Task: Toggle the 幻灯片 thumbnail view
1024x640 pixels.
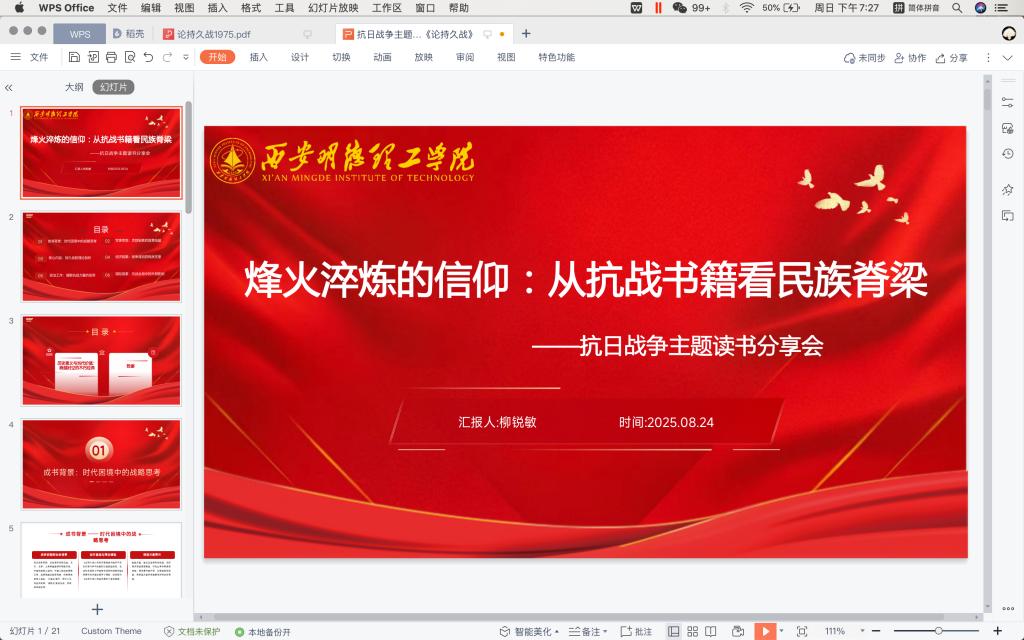Action: tap(113, 87)
